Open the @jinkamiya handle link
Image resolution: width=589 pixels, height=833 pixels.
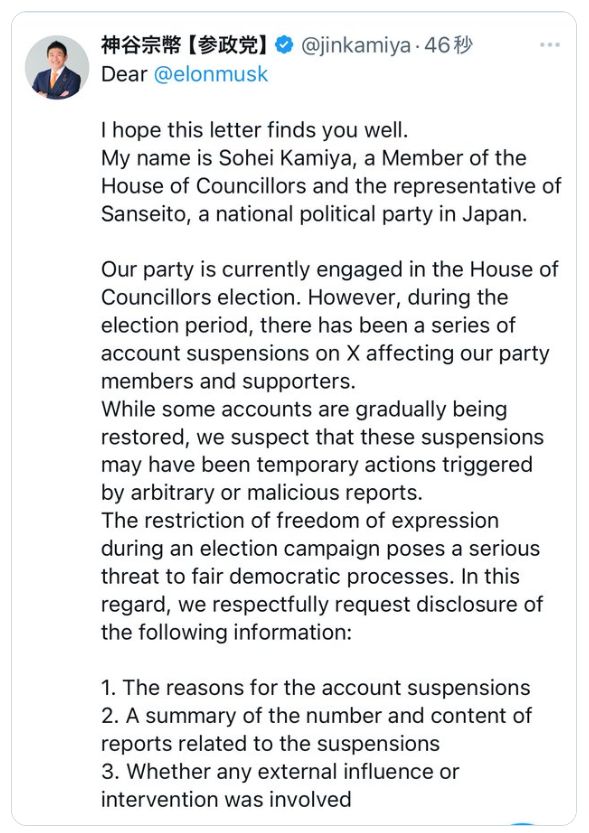coord(356,46)
